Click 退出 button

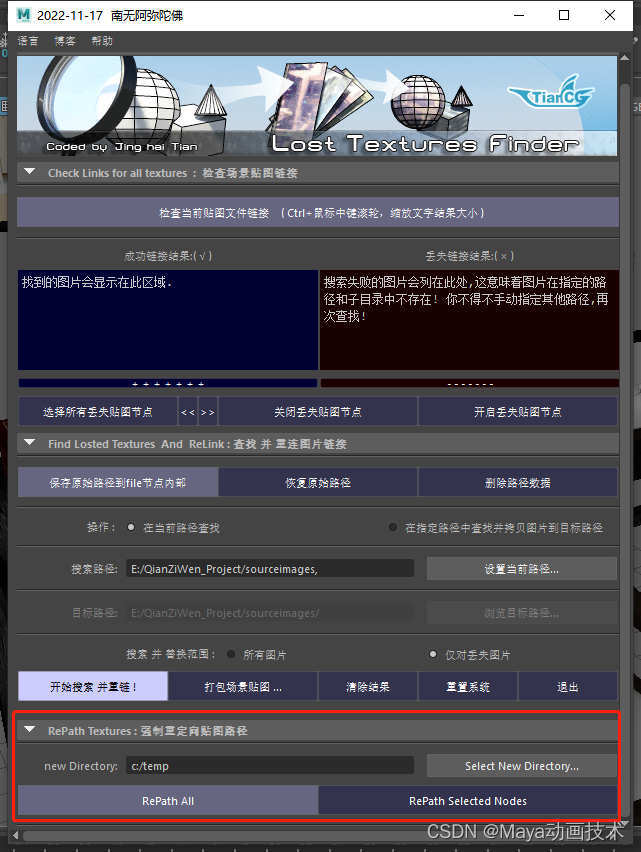[x=568, y=686]
